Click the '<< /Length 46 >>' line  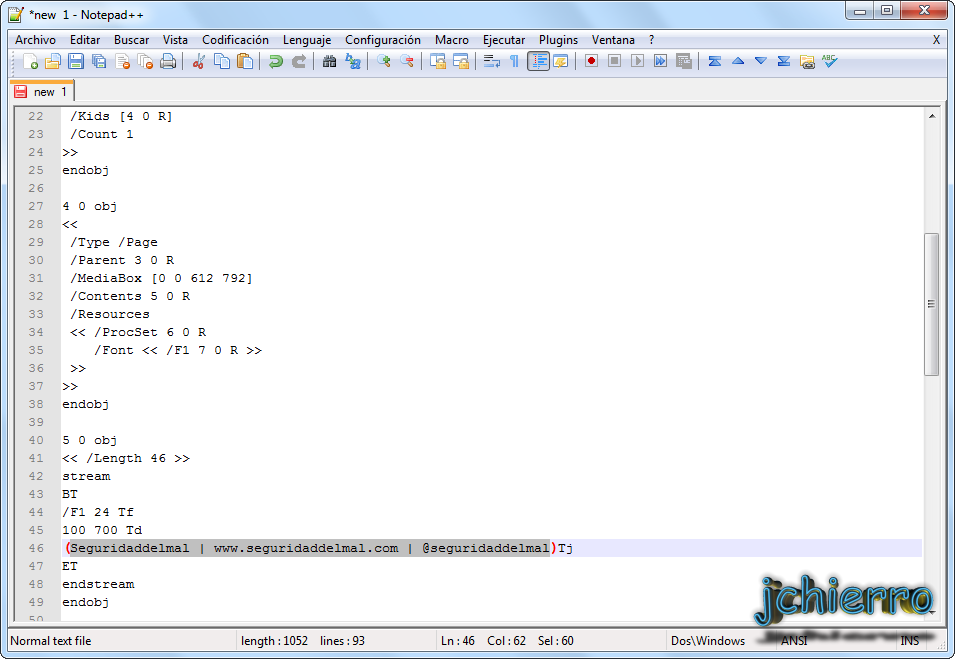click(x=126, y=458)
